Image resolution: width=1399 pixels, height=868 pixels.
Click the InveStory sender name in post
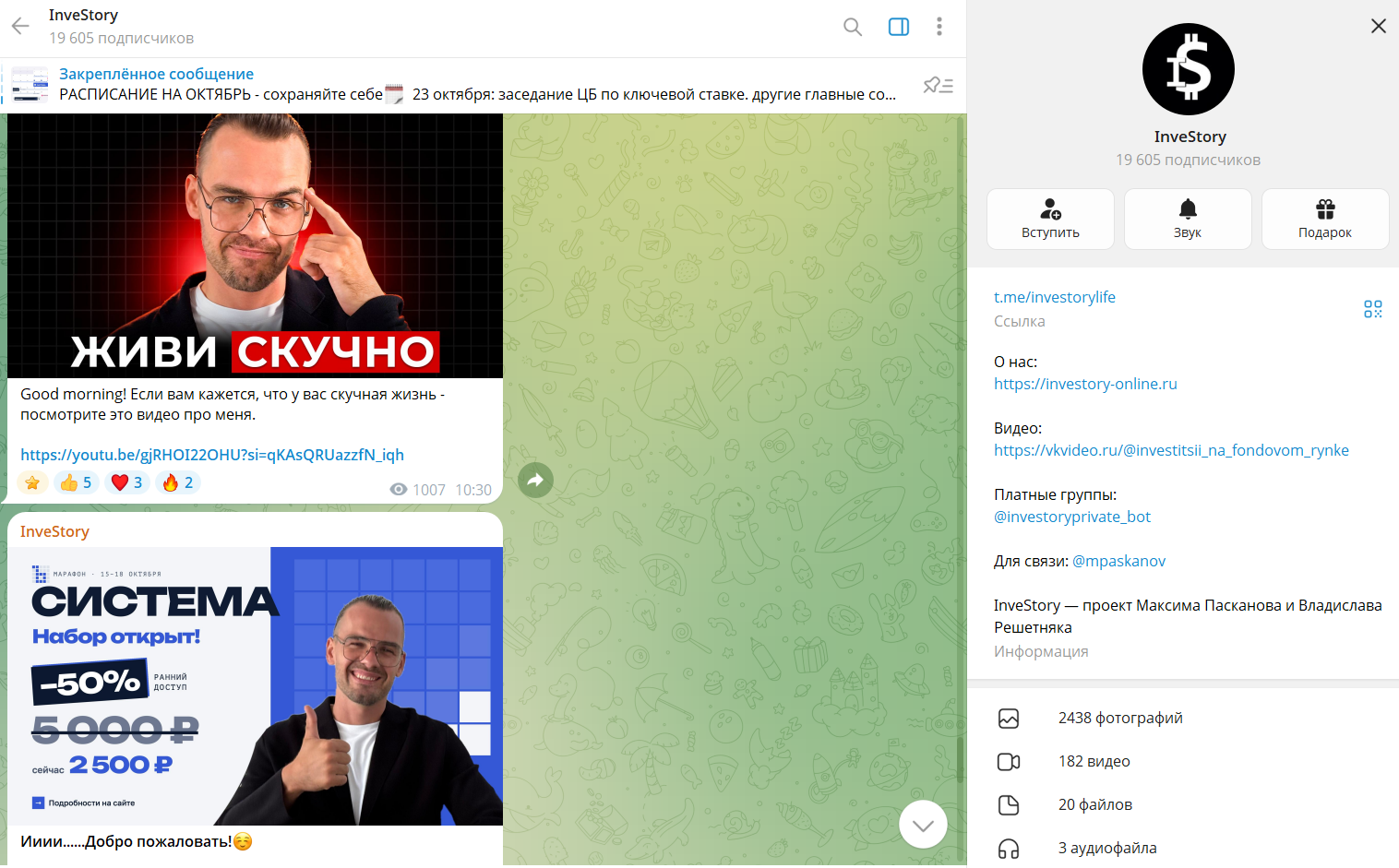click(54, 531)
